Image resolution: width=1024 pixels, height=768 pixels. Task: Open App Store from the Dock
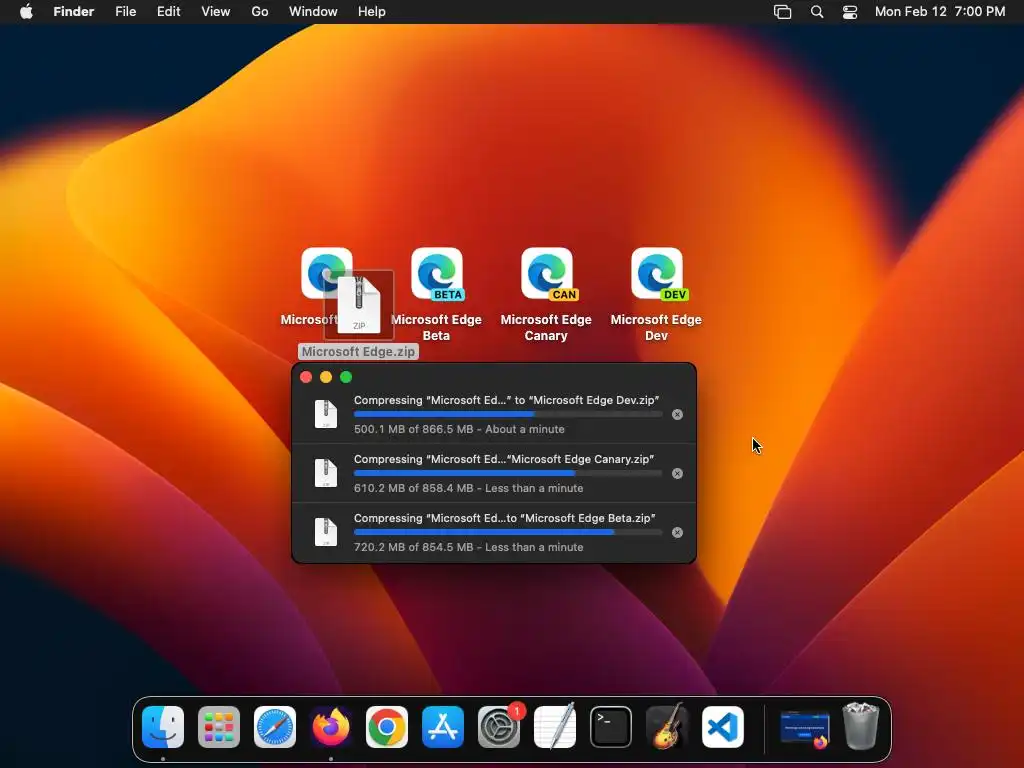(x=443, y=727)
